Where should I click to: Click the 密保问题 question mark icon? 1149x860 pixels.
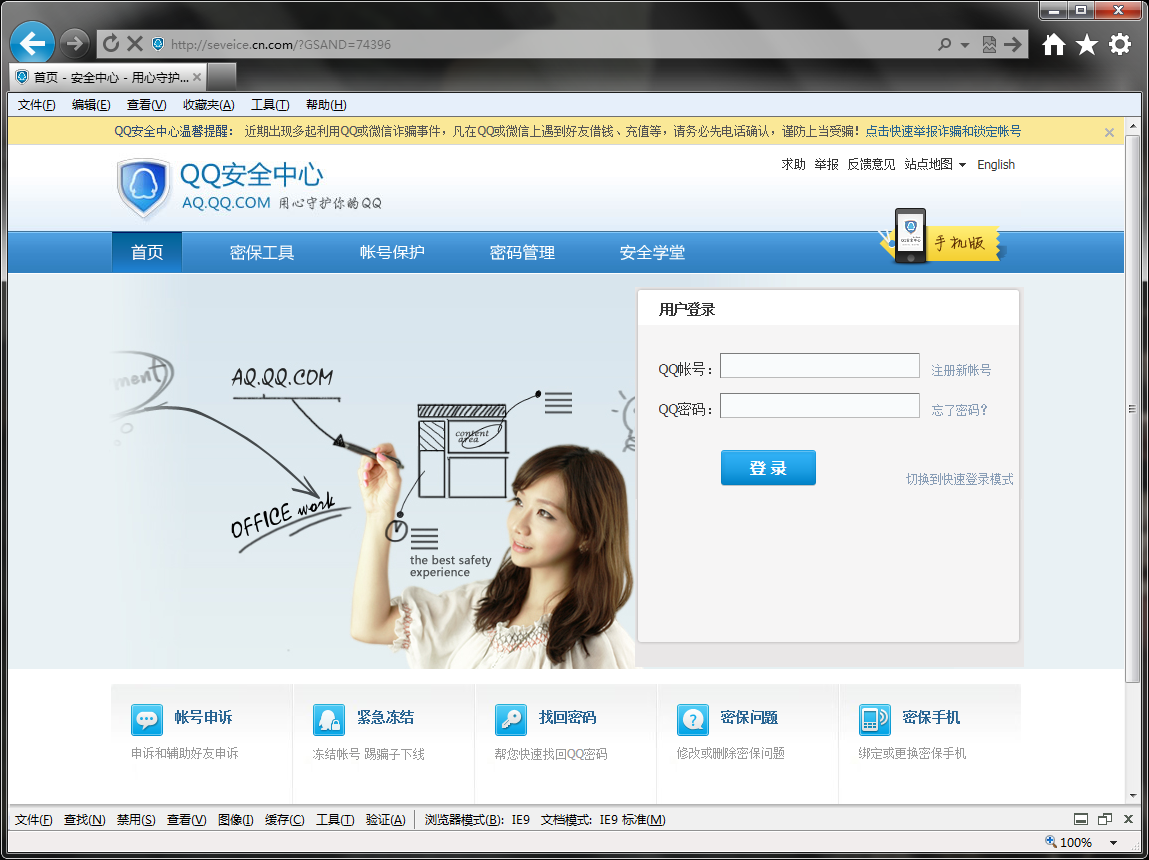tap(692, 719)
